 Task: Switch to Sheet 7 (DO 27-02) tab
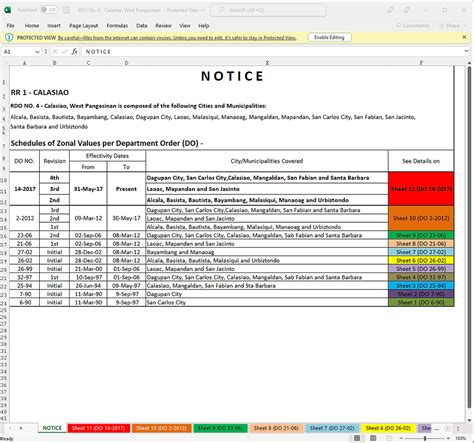tap(332, 428)
